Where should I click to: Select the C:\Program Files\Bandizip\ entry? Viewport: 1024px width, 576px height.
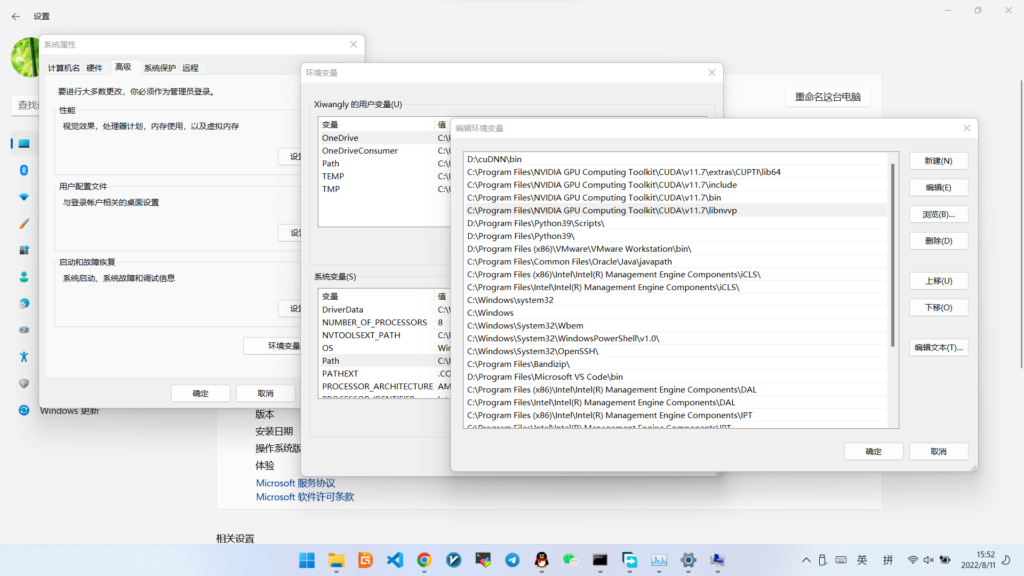676,364
